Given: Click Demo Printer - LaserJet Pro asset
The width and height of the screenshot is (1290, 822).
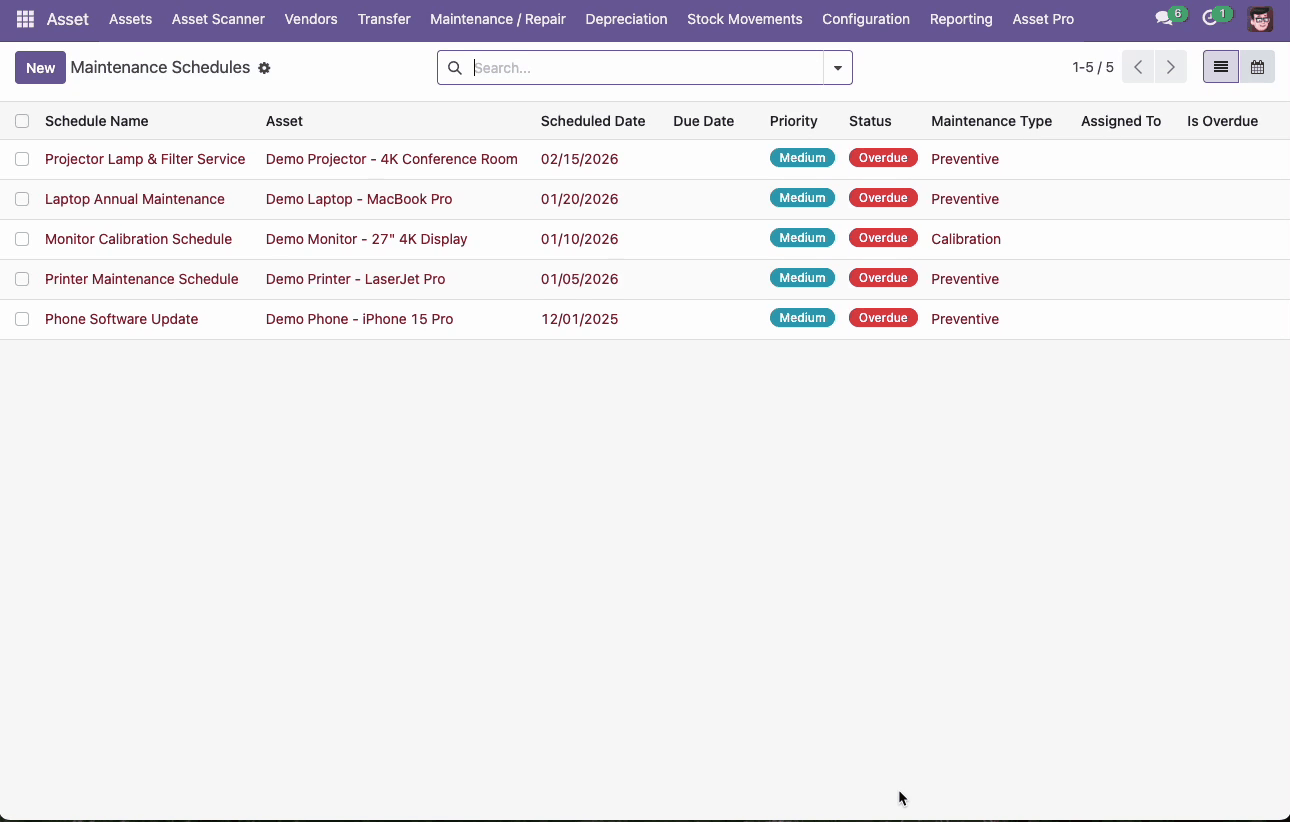Looking at the screenshot, I should 356,279.
